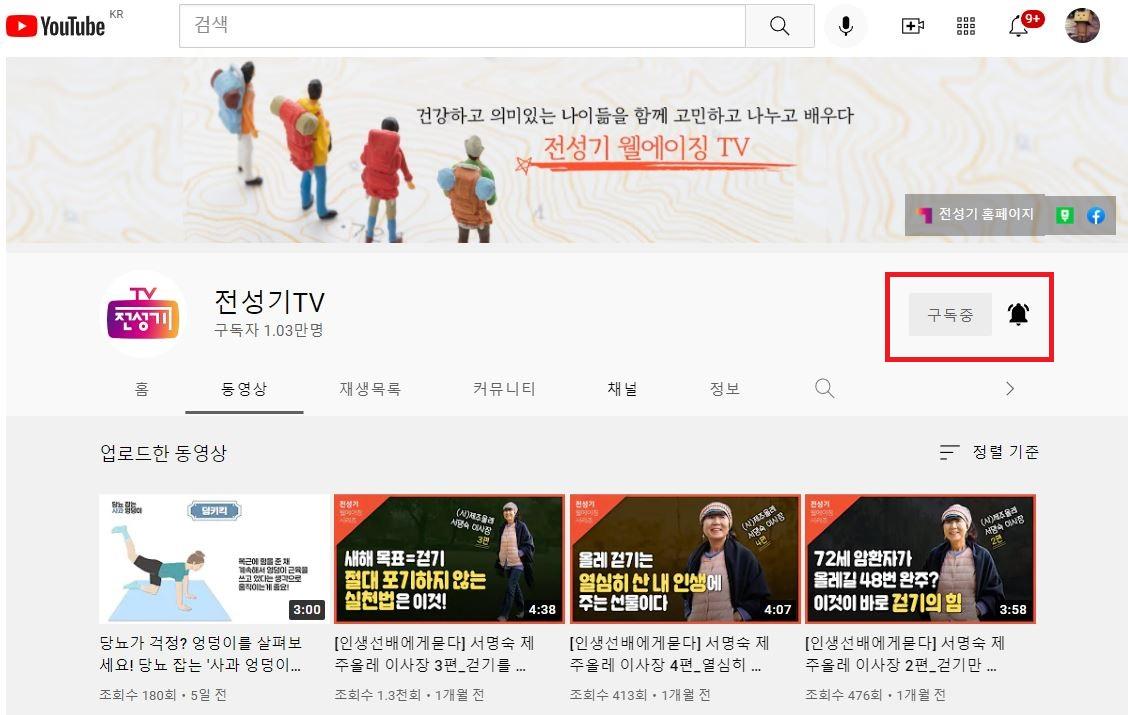This screenshot has height=715, width=1128.
Task: Play the 4:07 올레 걷기는 video thumbnail
Action: [x=685, y=558]
